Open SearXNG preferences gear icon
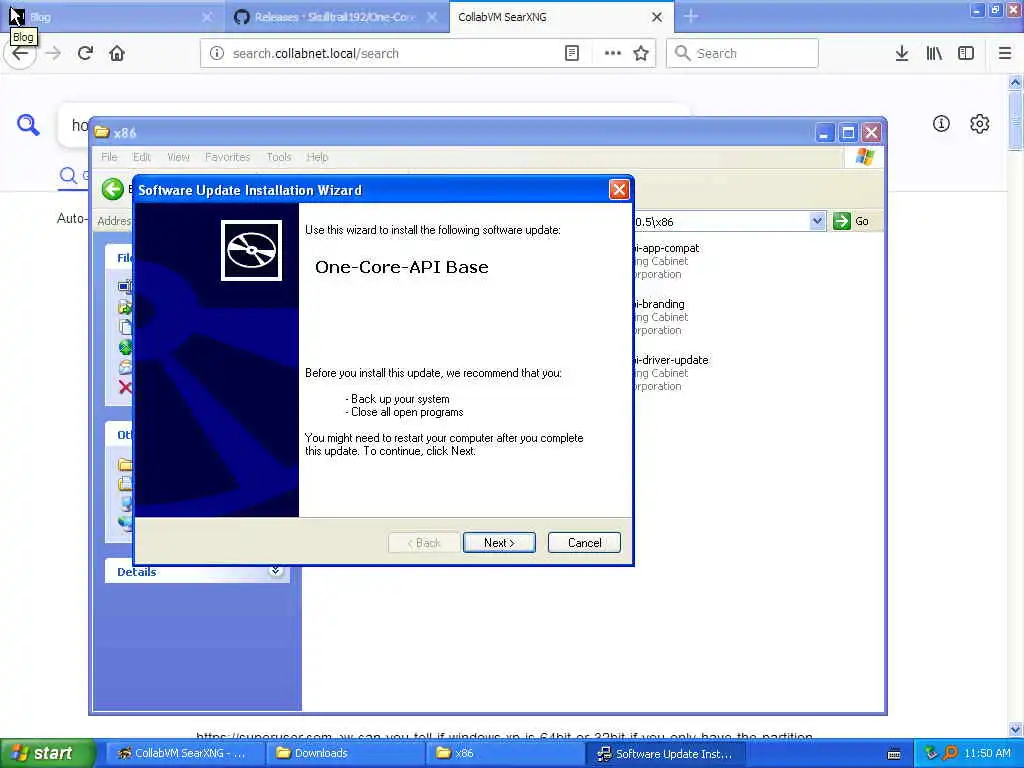 point(979,123)
